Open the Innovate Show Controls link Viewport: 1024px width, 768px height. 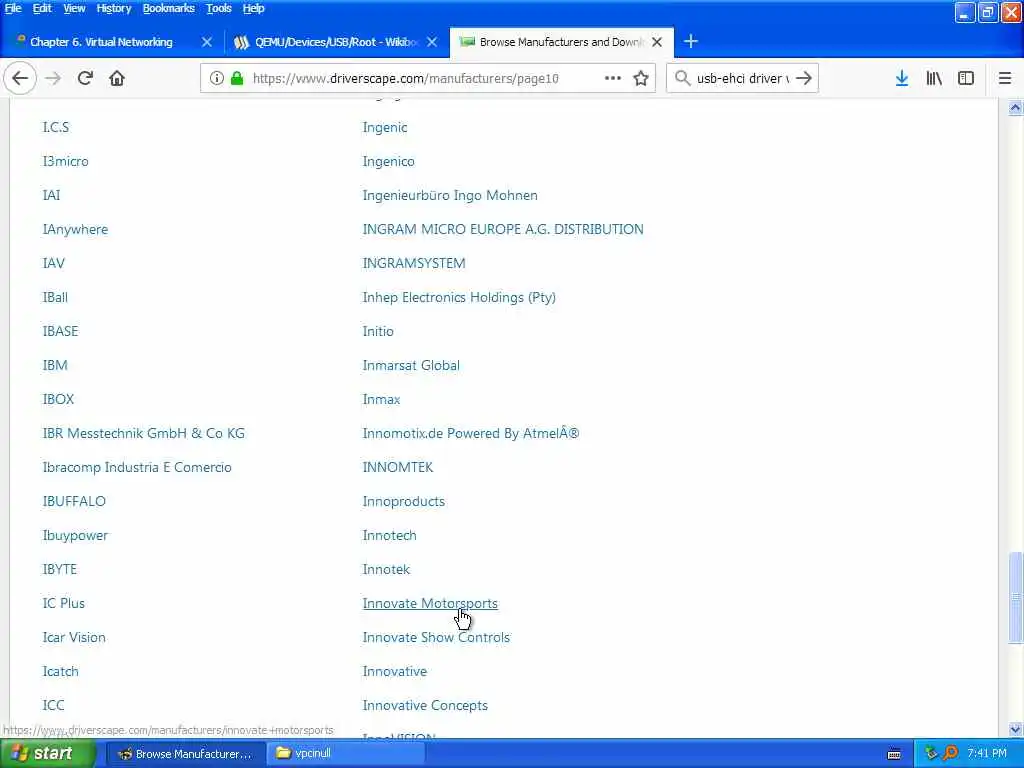point(436,637)
